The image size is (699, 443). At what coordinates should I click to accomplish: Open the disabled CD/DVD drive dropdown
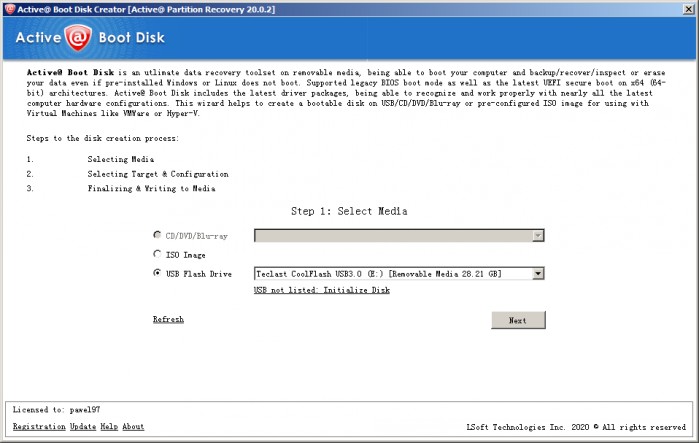click(399, 235)
